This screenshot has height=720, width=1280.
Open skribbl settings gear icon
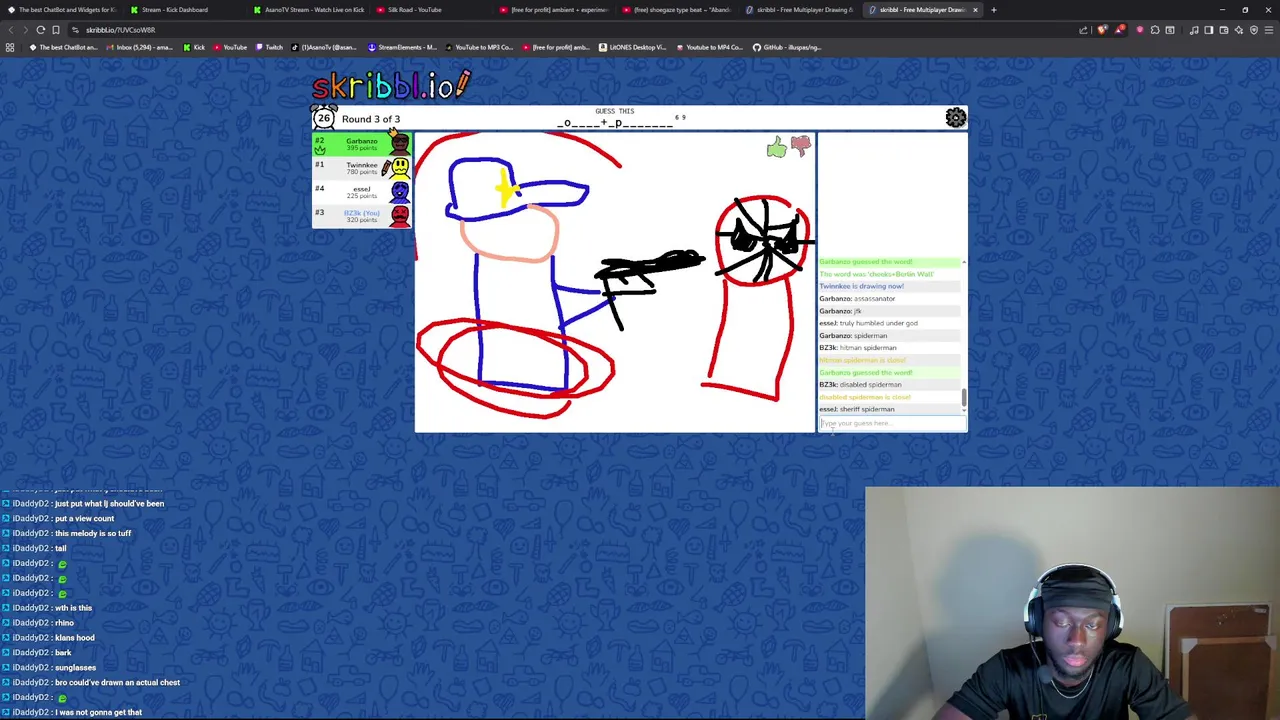click(x=956, y=118)
